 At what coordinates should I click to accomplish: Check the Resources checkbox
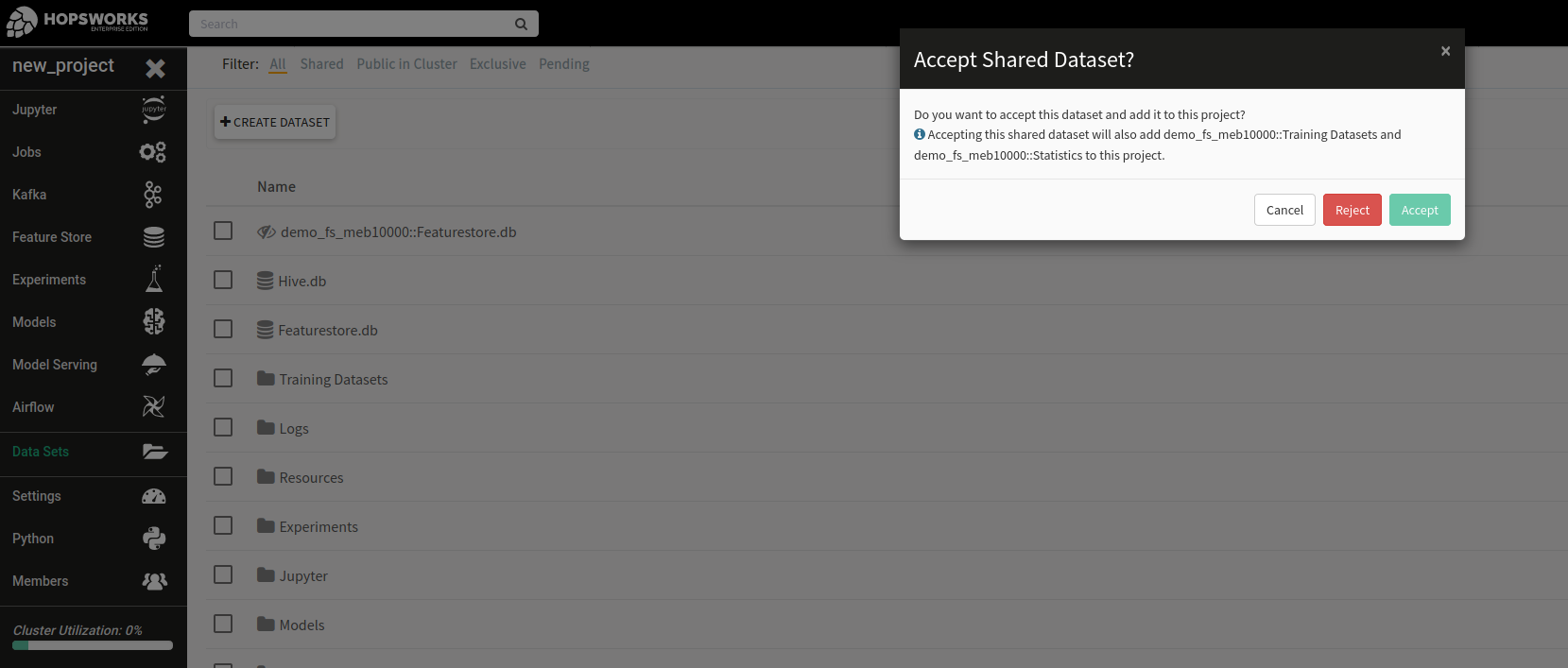223,476
